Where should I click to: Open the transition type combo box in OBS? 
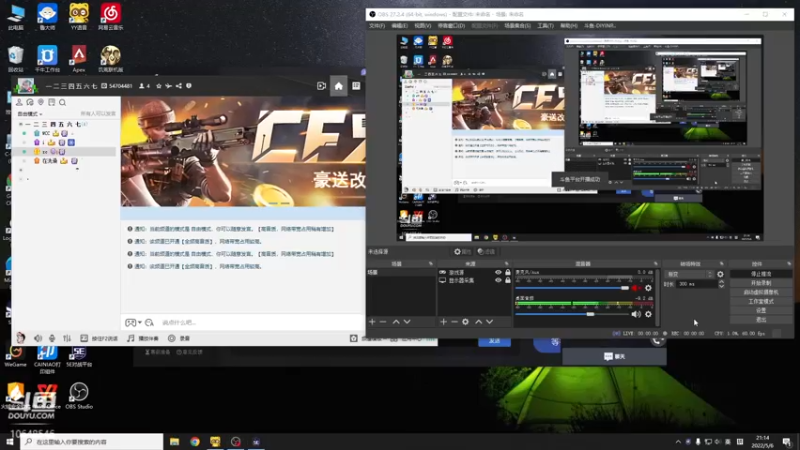(689, 274)
